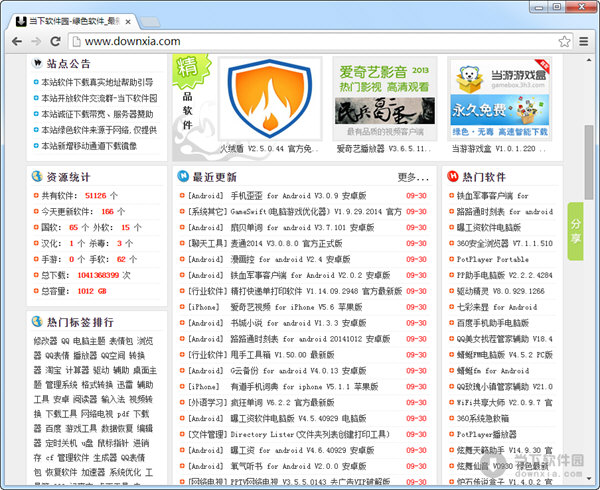Image resolution: width=600 pixels, height=490 pixels.
Task: Open 本站诚征下载带宽、服务器赞助 notice
Action: [97, 114]
